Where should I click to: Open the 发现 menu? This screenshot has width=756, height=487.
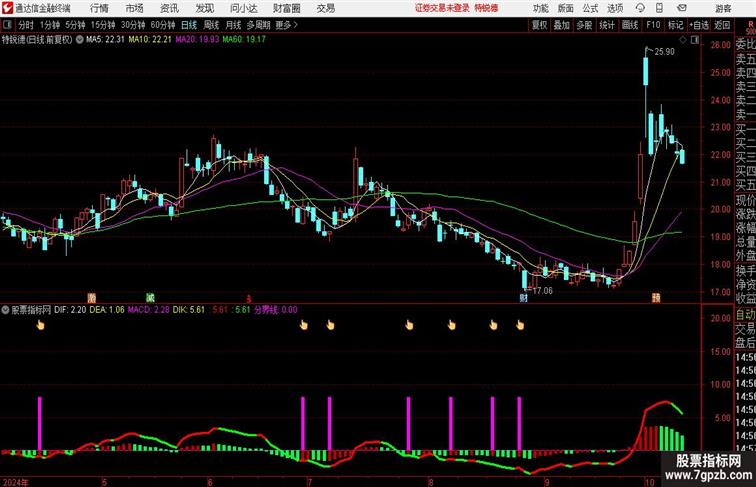click(x=204, y=8)
